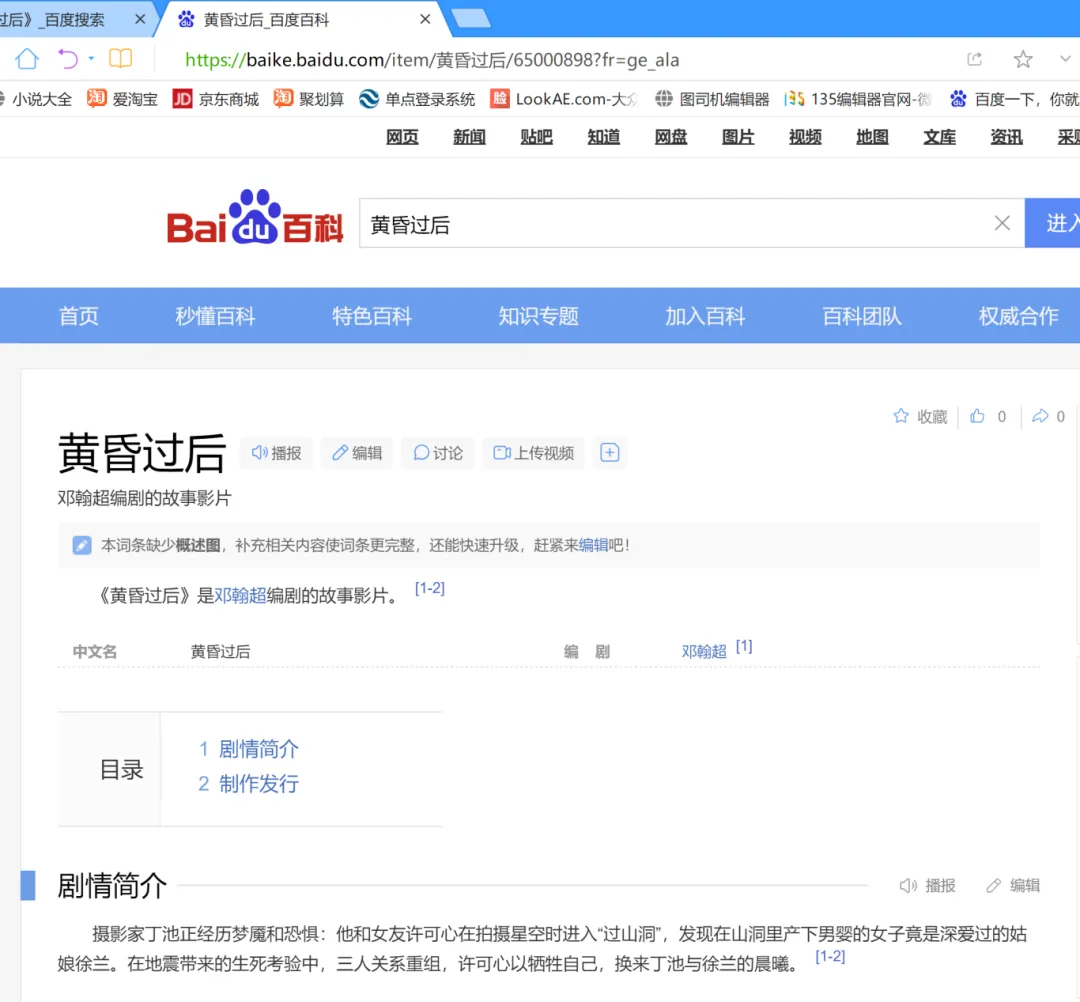Open the LookAE.com bookmark
Image resolution: width=1080 pixels, height=1002 pixels.
point(563,99)
